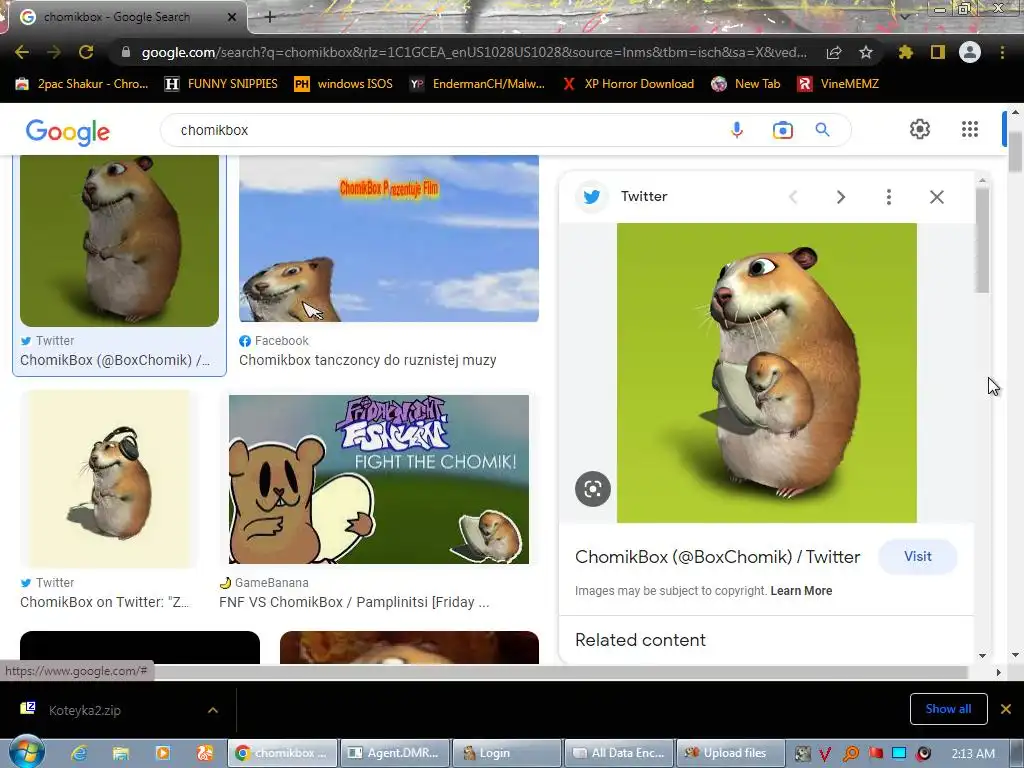This screenshot has height=768, width=1024.
Task: Submit search with the magnifier icon
Action: coord(822,130)
